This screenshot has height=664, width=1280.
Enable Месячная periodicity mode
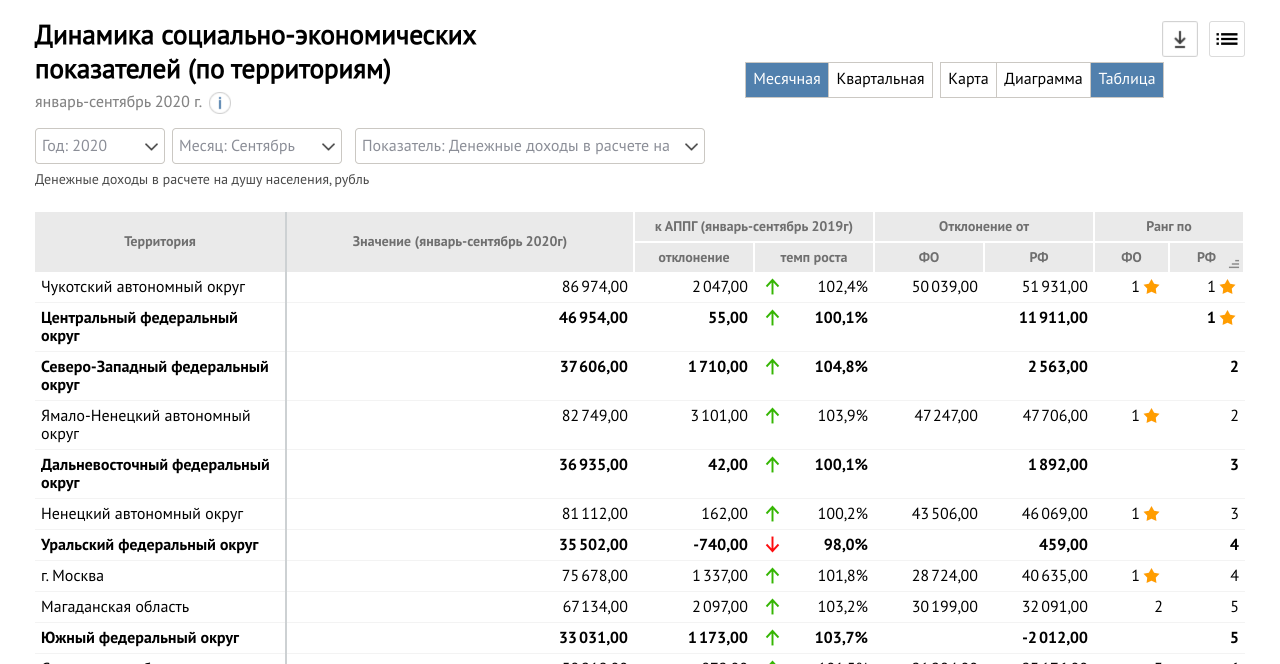pos(786,79)
